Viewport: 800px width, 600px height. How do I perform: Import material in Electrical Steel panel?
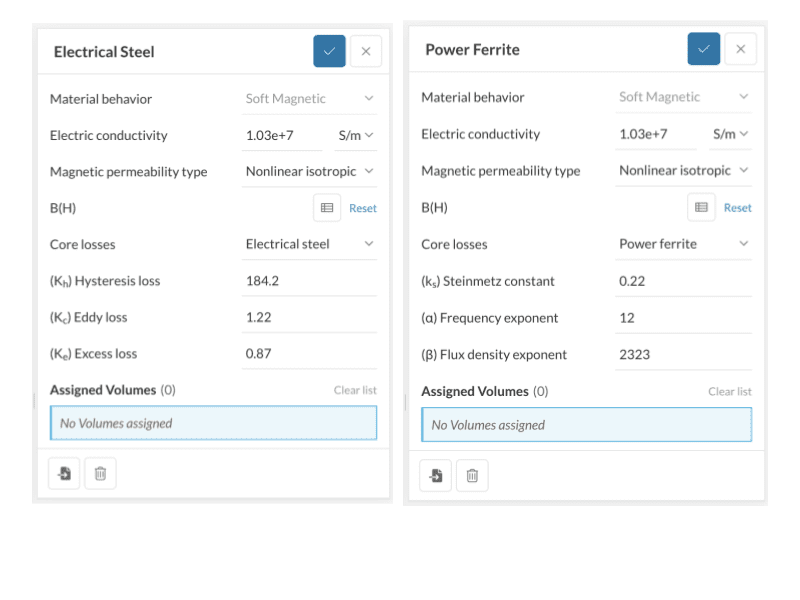(x=64, y=474)
